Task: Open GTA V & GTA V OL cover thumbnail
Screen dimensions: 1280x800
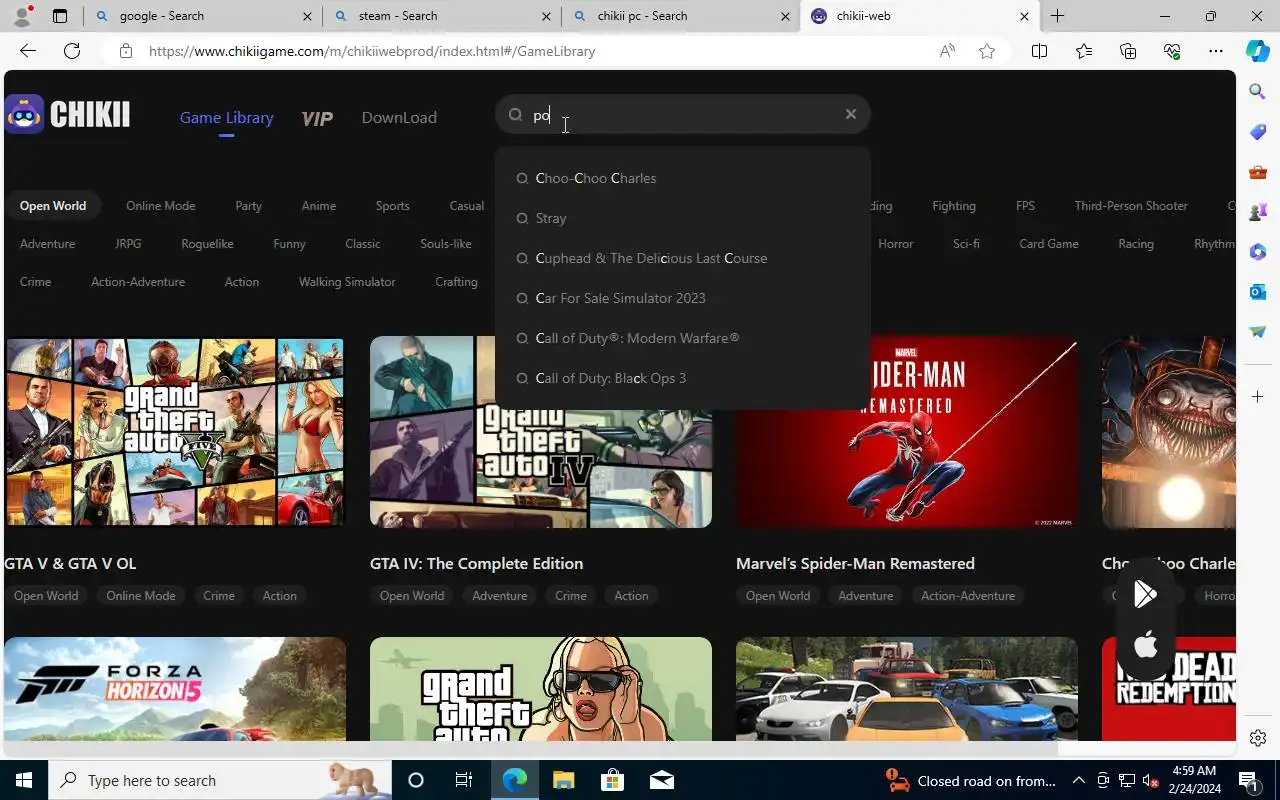Action: (x=175, y=432)
